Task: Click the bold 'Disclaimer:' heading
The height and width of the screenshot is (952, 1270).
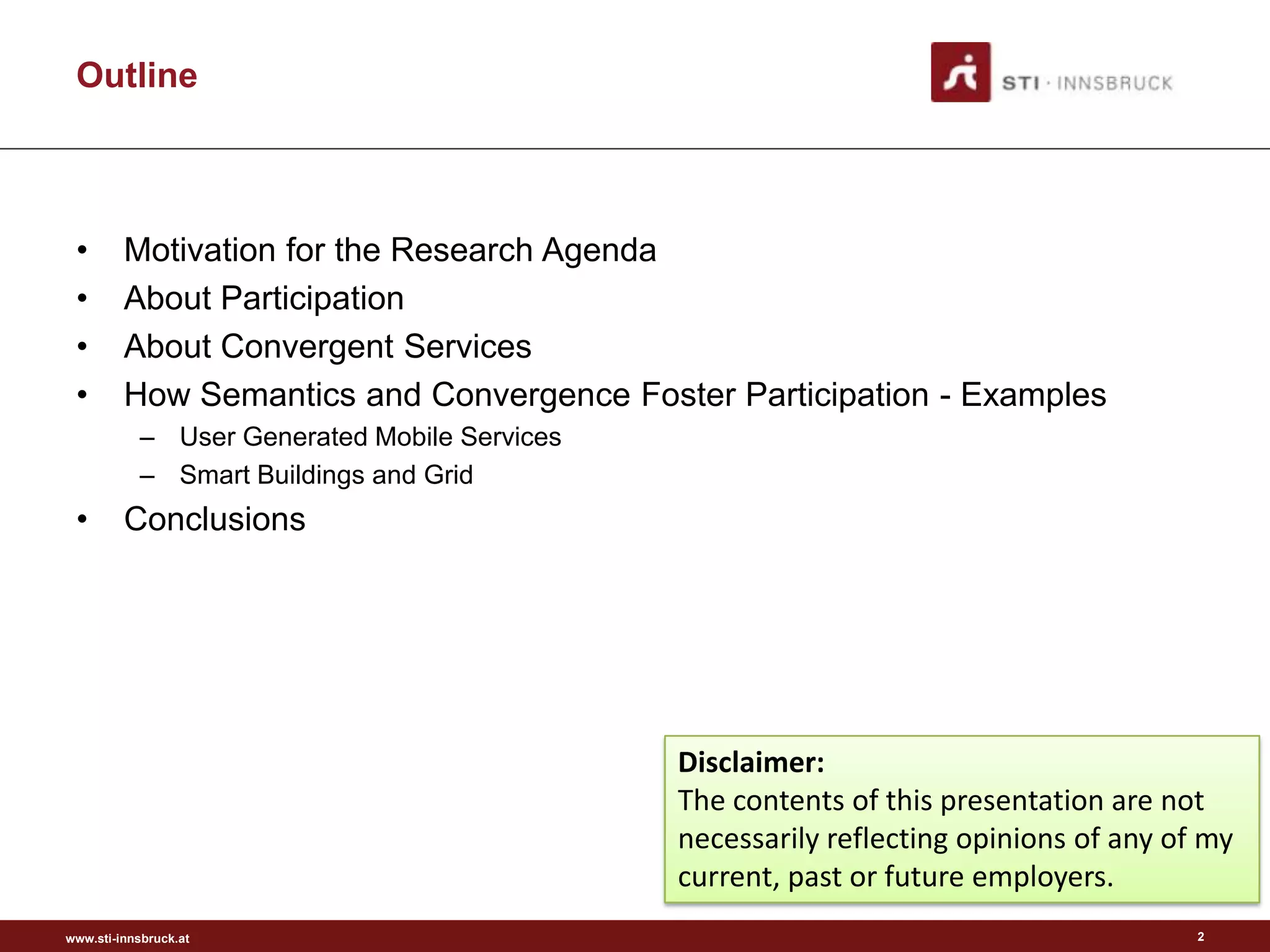Action: 751,762
